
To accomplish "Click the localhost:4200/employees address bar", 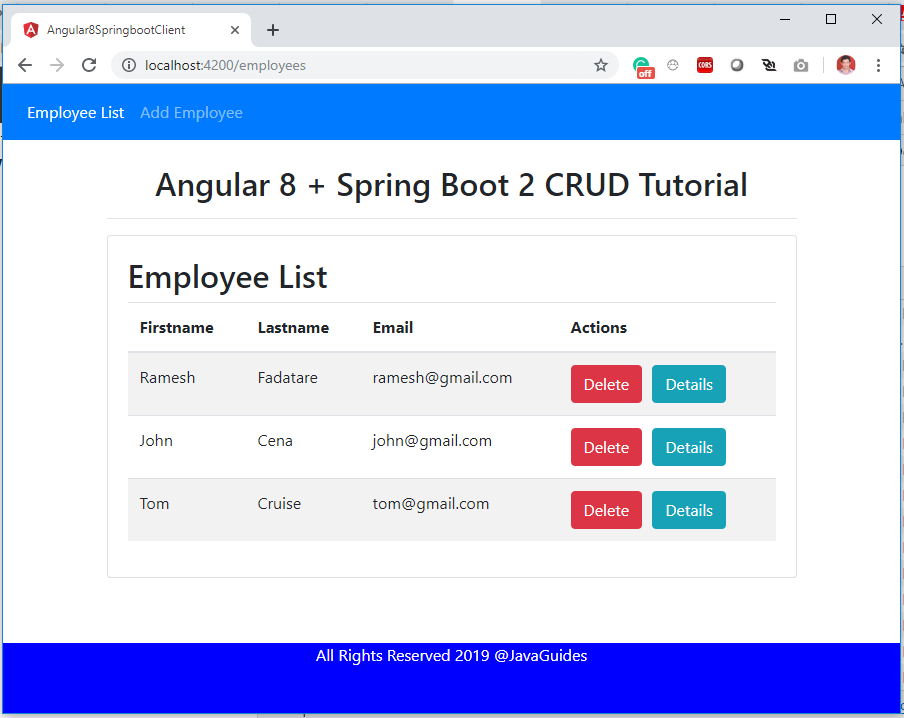I will coord(363,65).
